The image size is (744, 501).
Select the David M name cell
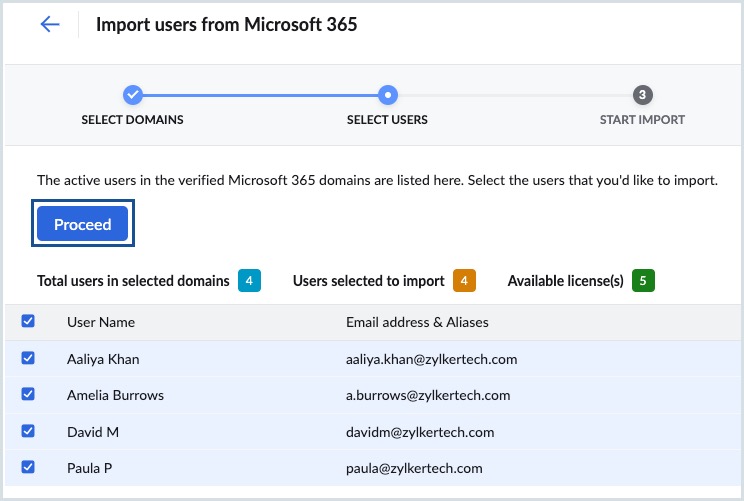click(93, 432)
